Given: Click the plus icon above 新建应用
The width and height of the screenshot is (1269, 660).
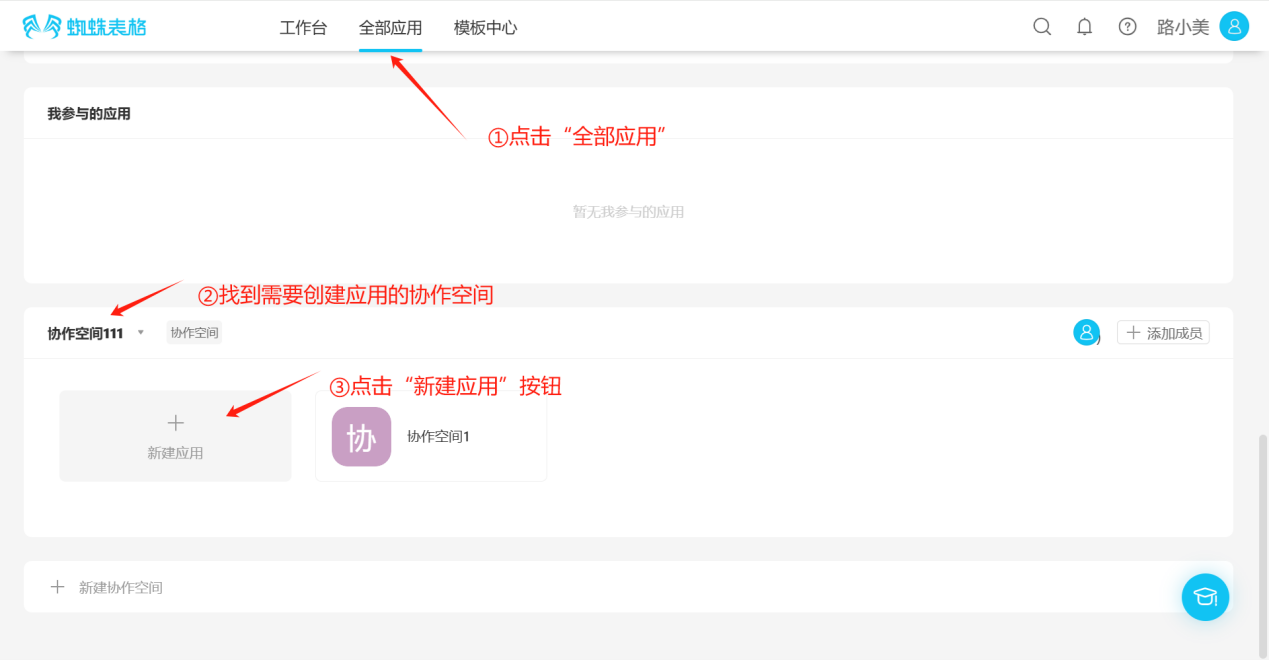Looking at the screenshot, I should 175,423.
